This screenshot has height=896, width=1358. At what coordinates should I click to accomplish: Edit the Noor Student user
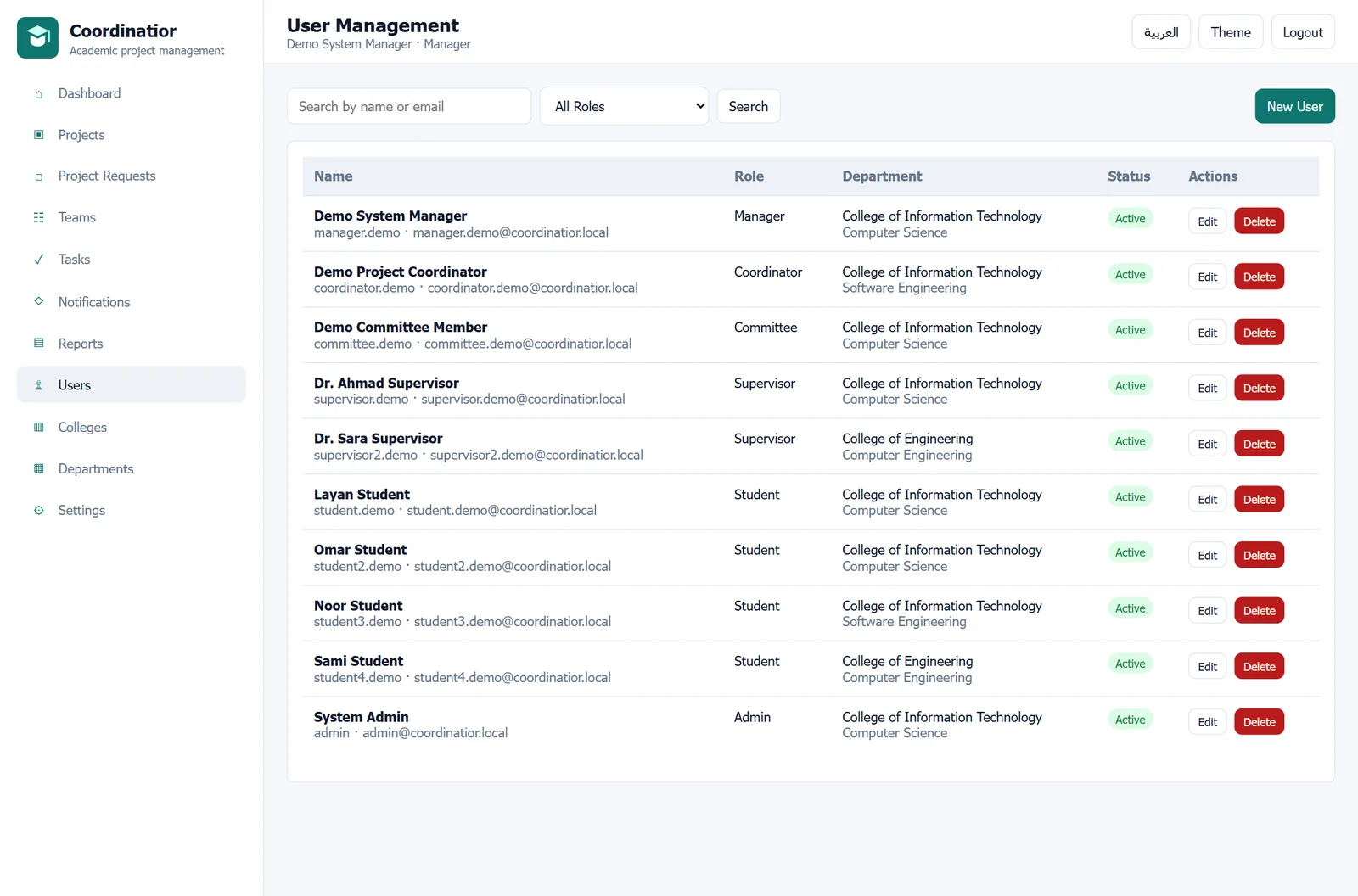(1207, 611)
